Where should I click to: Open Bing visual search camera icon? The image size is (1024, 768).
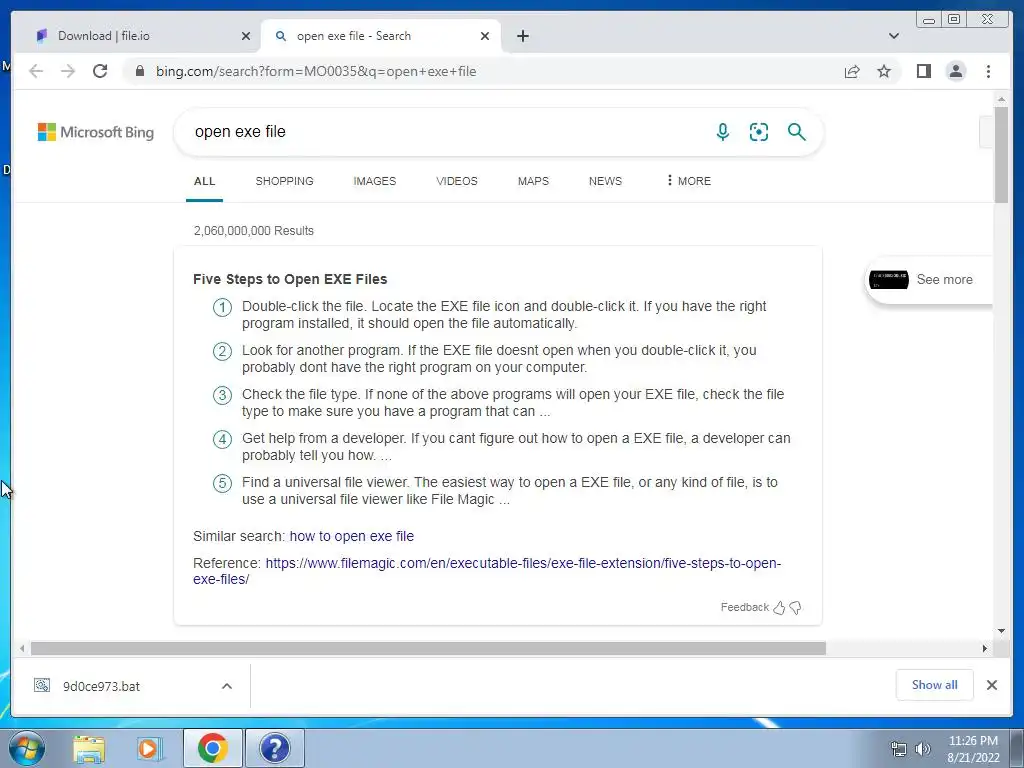tap(758, 132)
